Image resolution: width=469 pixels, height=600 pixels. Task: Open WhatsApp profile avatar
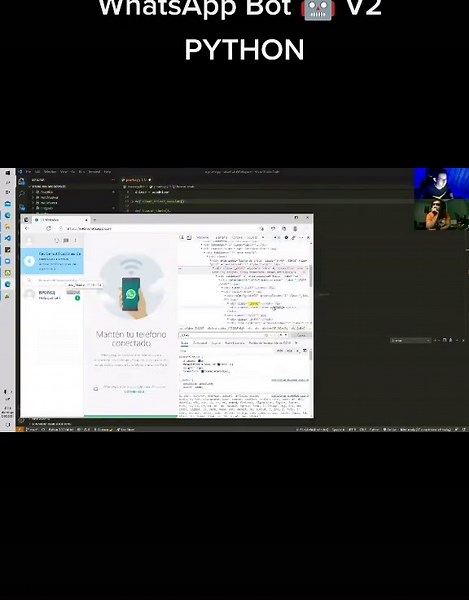coord(29,240)
